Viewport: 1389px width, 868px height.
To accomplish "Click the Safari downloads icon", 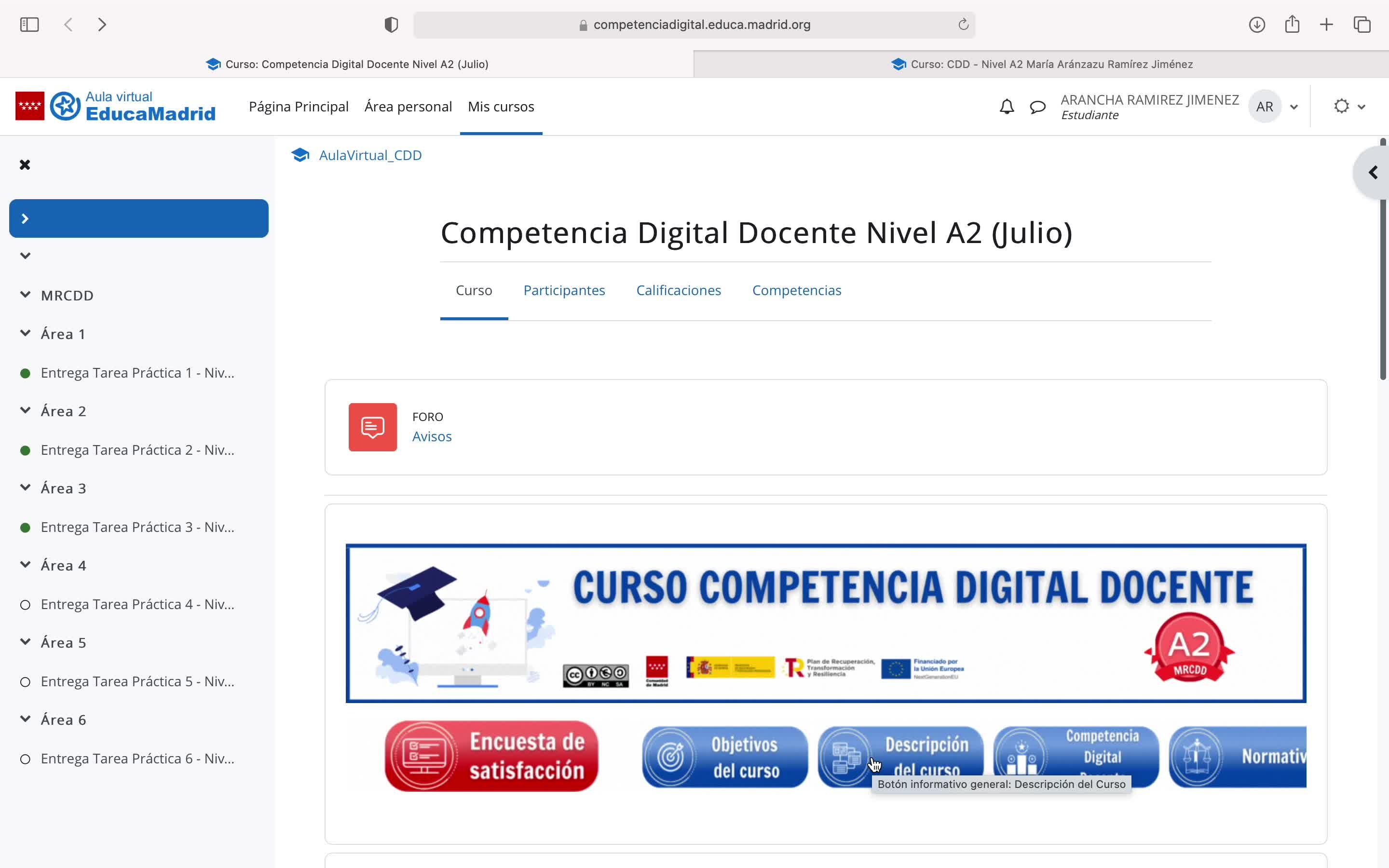I will click(1256, 25).
